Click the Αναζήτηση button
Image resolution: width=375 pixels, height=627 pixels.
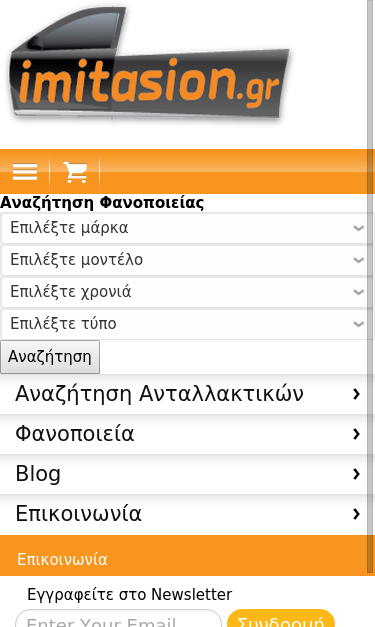50,357
